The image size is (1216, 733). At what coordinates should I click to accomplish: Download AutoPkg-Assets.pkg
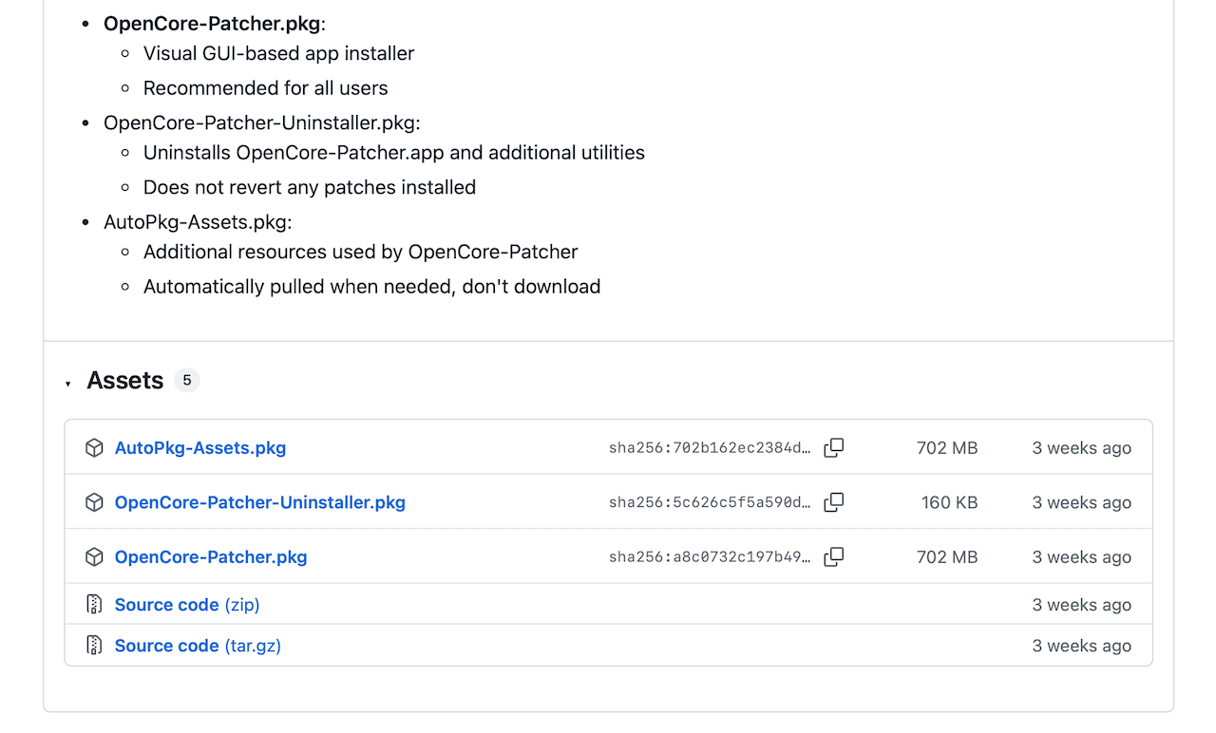200,448
